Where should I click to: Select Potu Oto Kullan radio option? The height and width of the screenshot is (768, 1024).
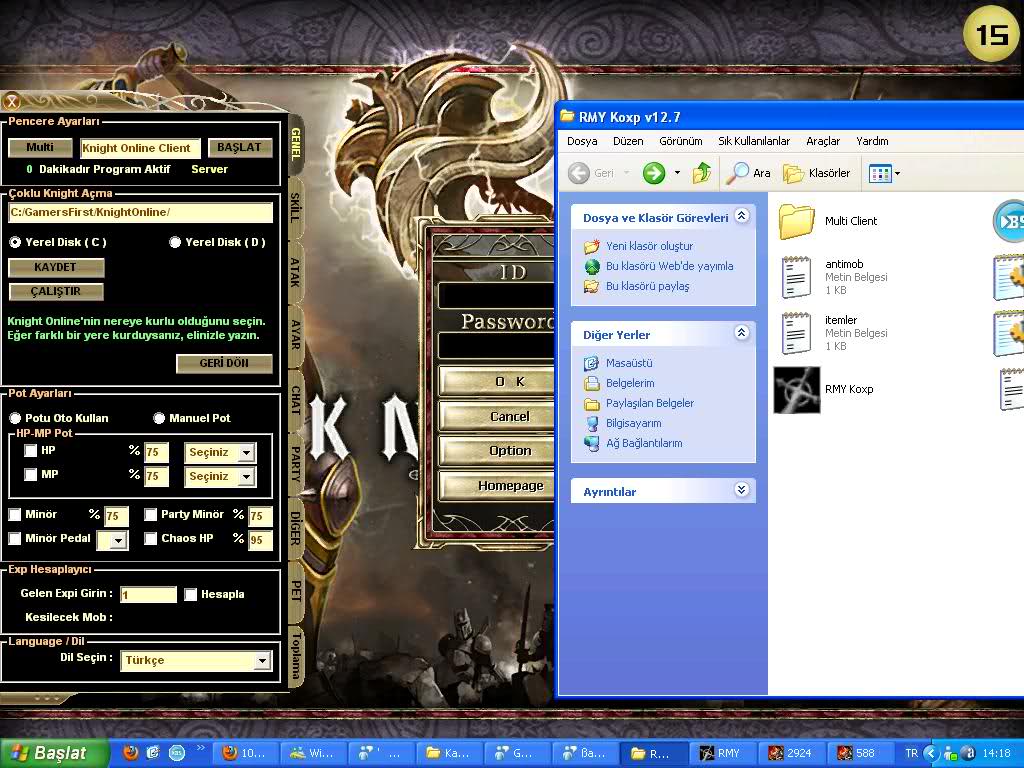pos(15,418)
